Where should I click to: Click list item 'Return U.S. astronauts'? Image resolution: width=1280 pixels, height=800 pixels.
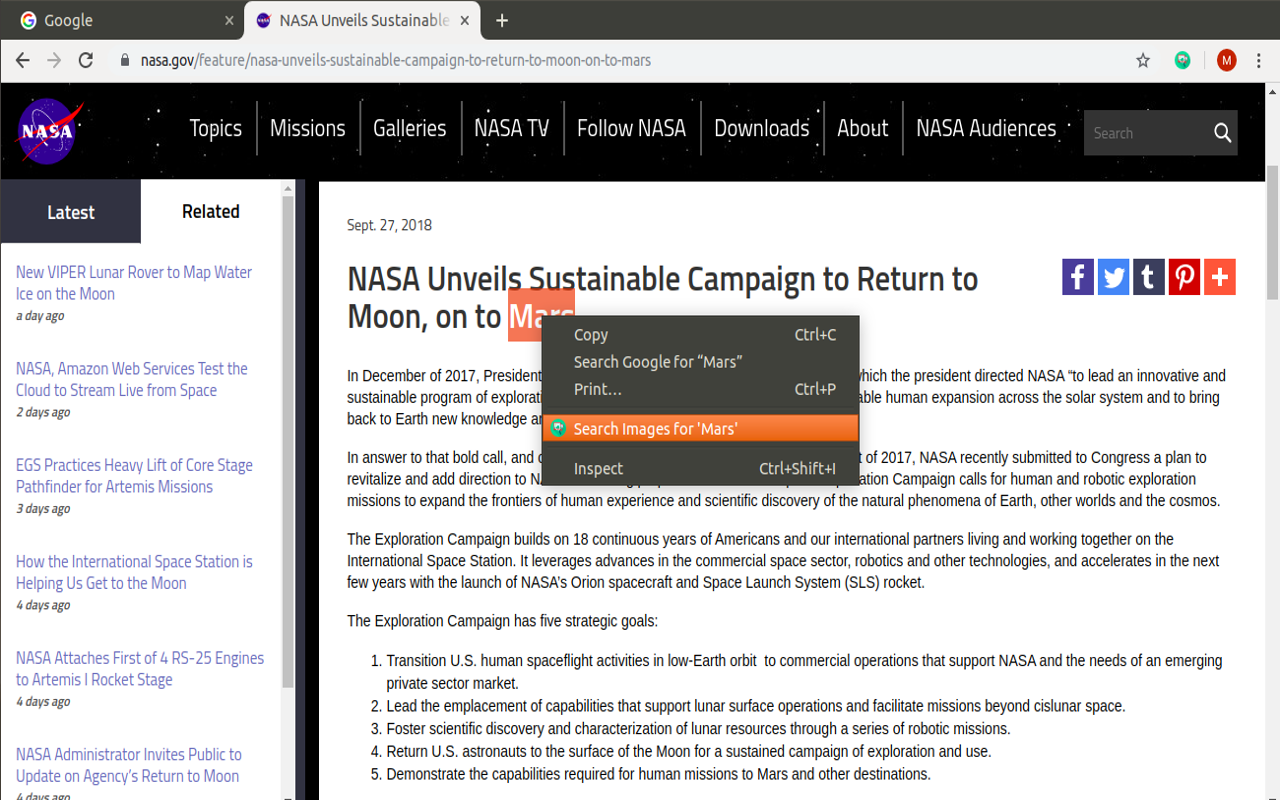689,751
